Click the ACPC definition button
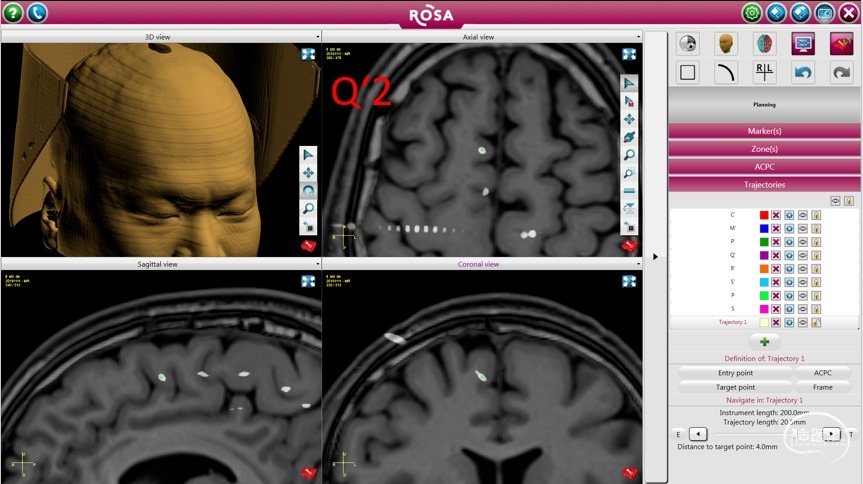Image resolution: width=863 pixels, height=484 pixels. 823,373
